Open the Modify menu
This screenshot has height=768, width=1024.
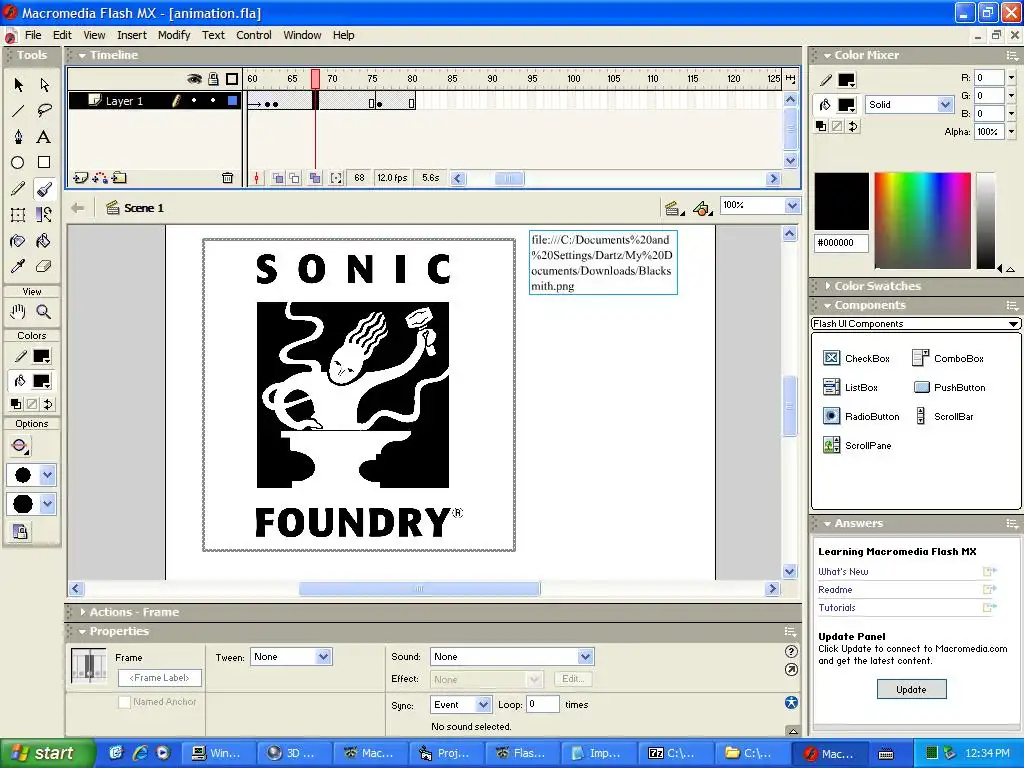[174, 35]
